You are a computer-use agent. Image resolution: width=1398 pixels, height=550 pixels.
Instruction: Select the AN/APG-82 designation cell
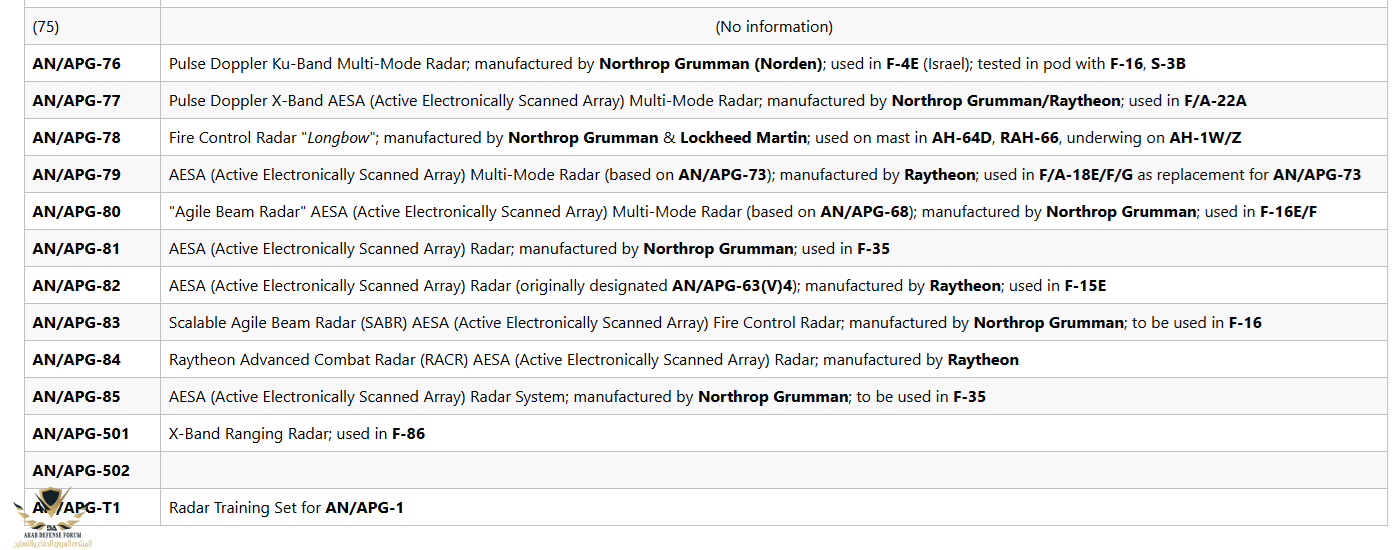pyautogui.click(x=76, y=286)
